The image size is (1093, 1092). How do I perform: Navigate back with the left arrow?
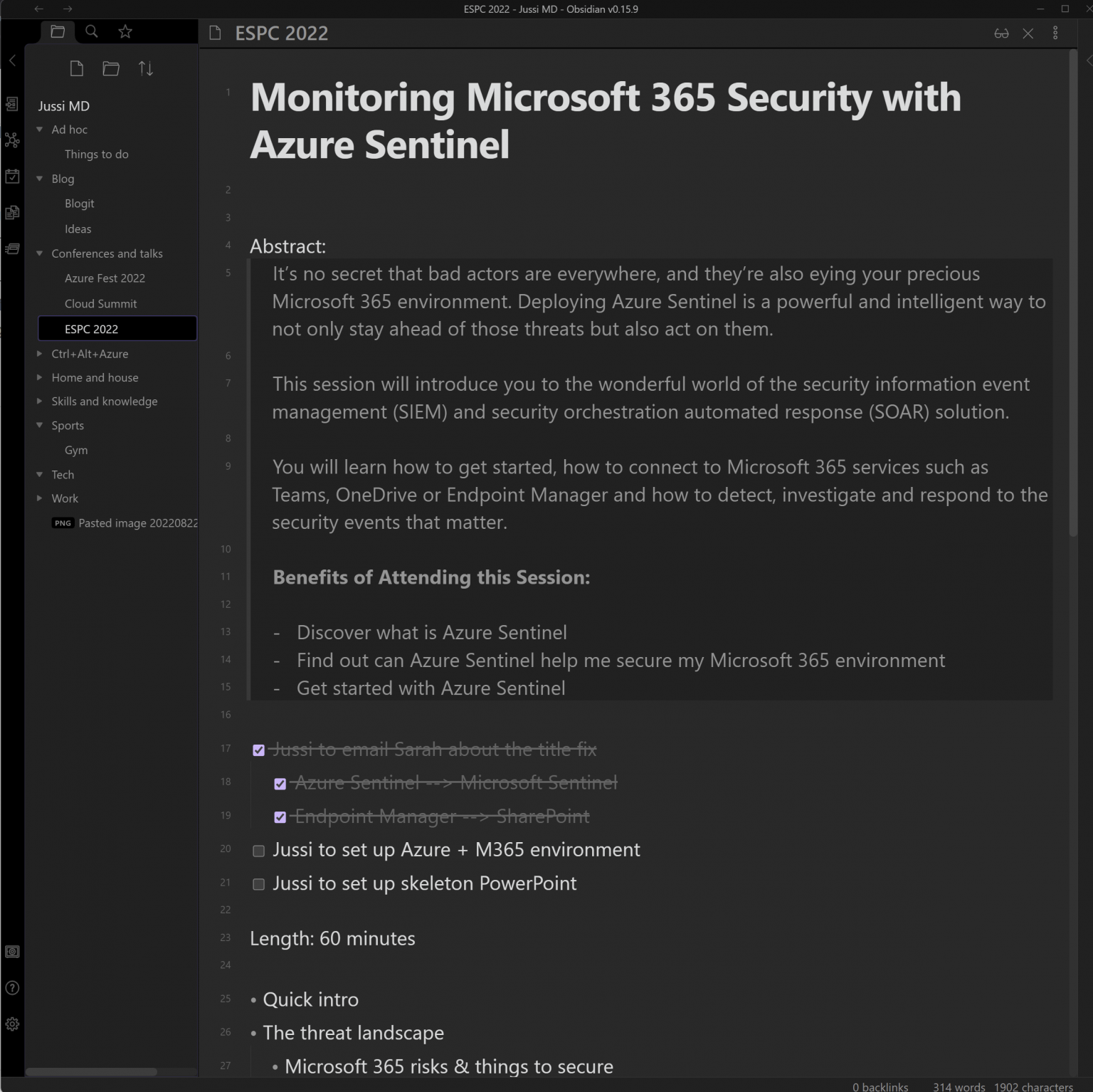tap(39, 9)
